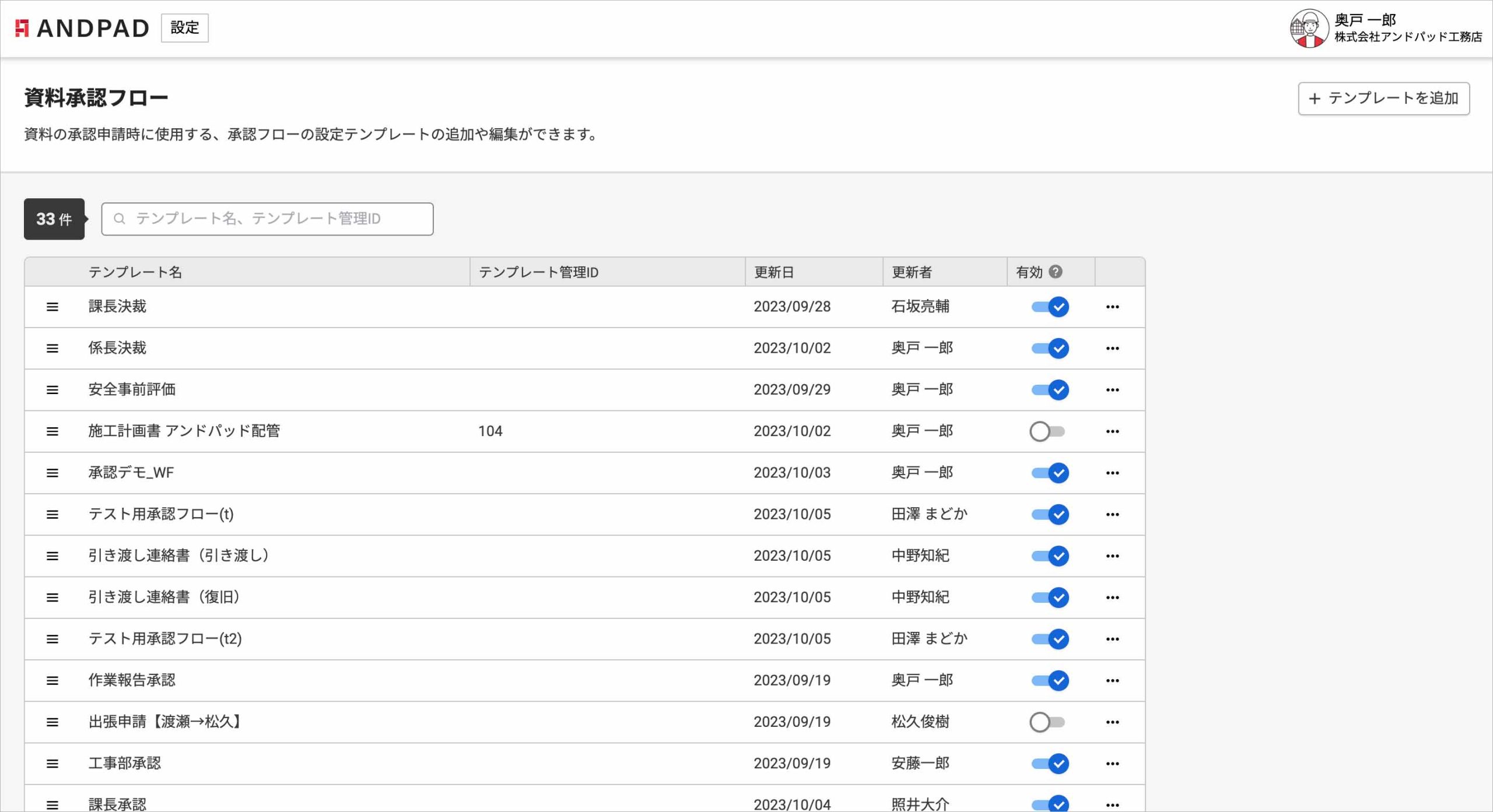Click drag handle for 承認デモ_WF
This screenshot has width=1493, height=812.
click(52, 473)
